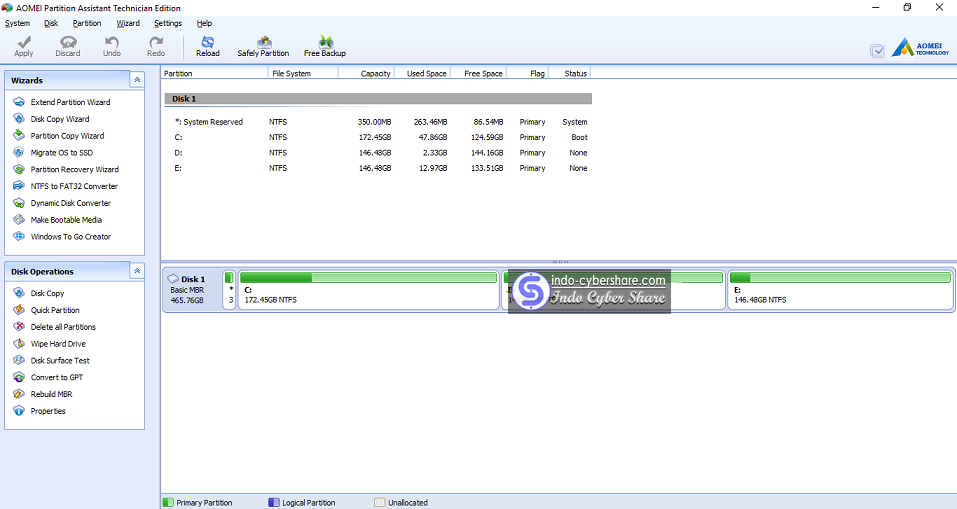Viewport: 957px width, 509px height.
Task: Click the Primary Partition green legend swatch
Action: (x=168, y=502)
